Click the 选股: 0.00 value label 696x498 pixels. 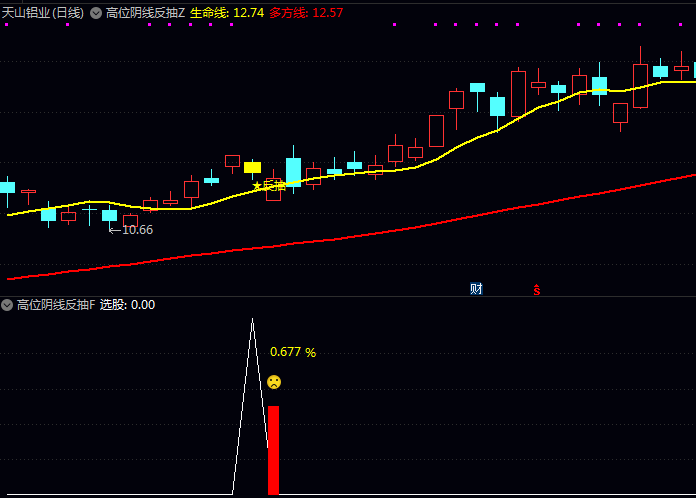click(x=127, y=305)
